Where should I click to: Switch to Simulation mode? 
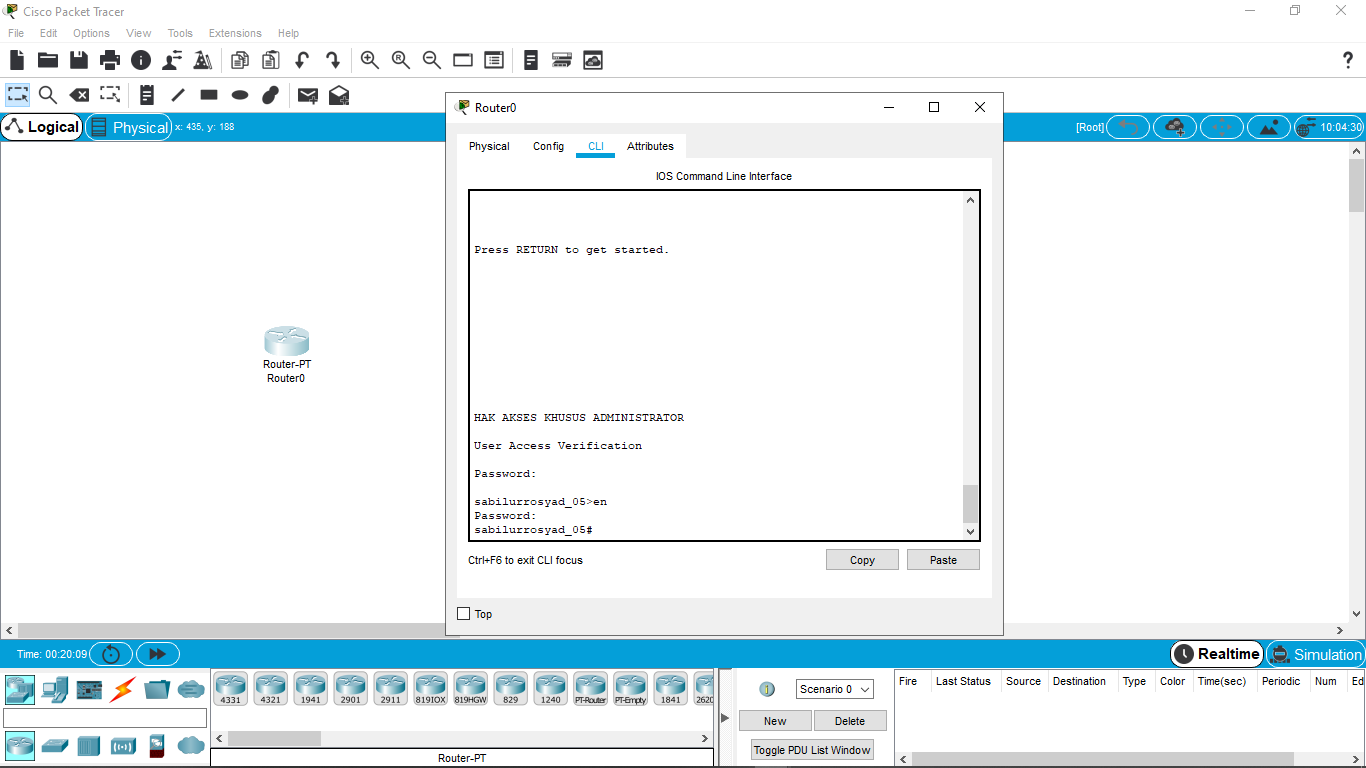[1315, 654]
